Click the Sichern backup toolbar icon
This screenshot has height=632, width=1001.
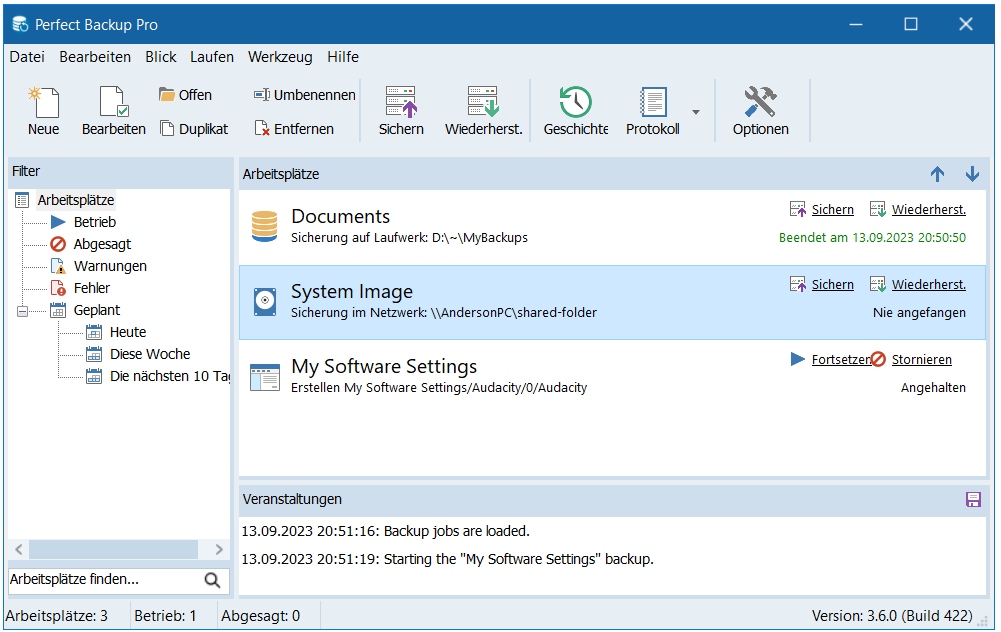tap(401, 103)
